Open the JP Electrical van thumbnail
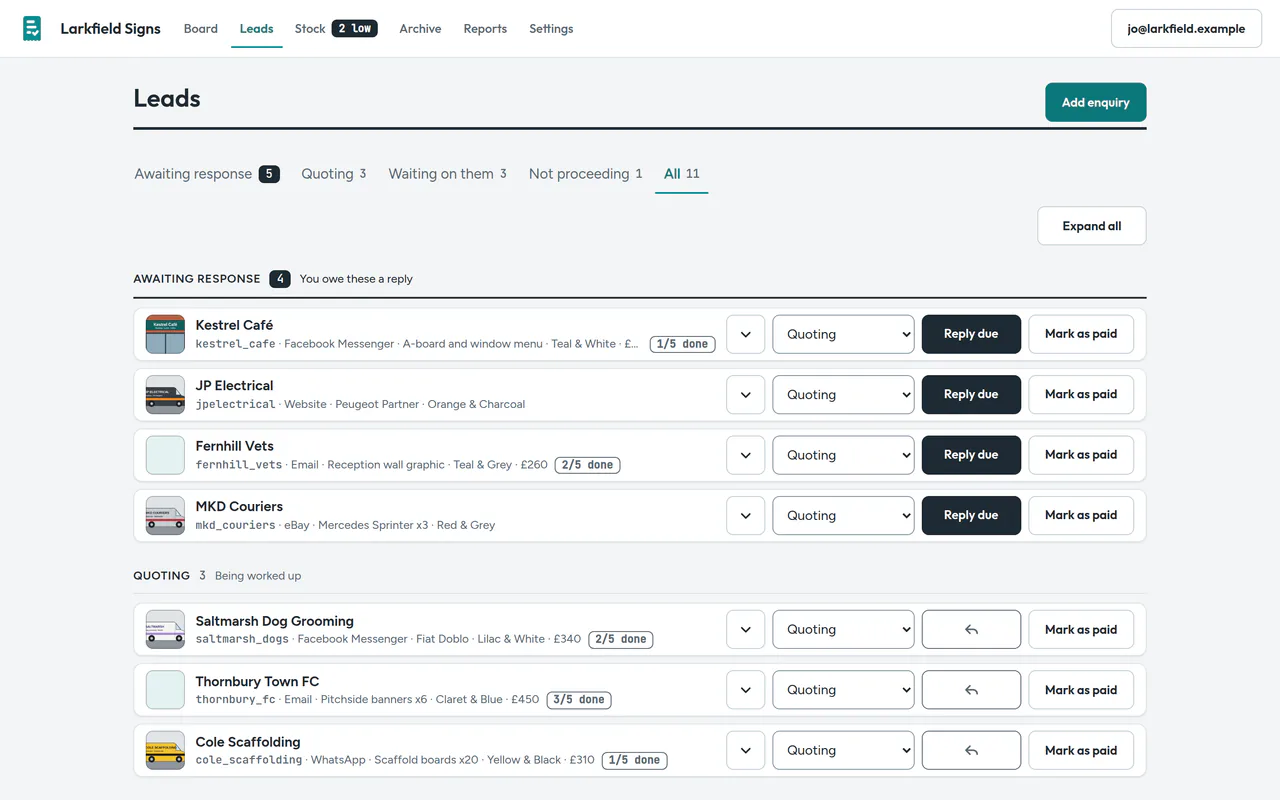Image resolution: width=1280 pixels, height=800 pixels. [x=165, y=395]
